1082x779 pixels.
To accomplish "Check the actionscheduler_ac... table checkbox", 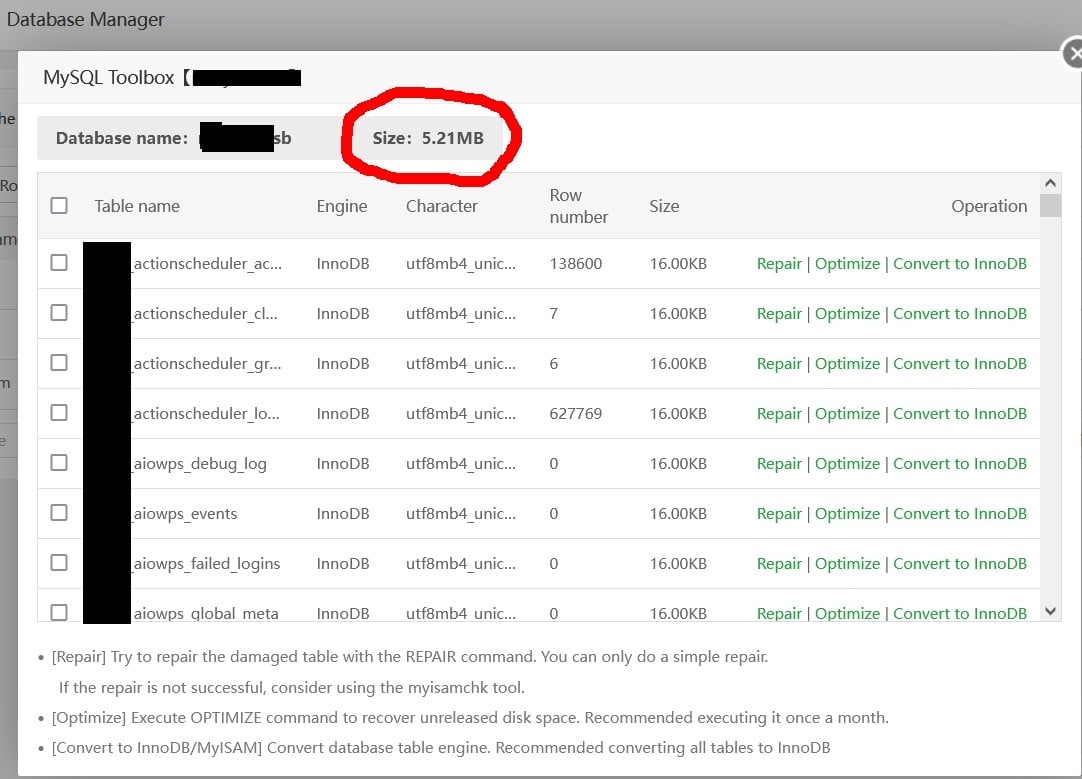I will [59, 263].
